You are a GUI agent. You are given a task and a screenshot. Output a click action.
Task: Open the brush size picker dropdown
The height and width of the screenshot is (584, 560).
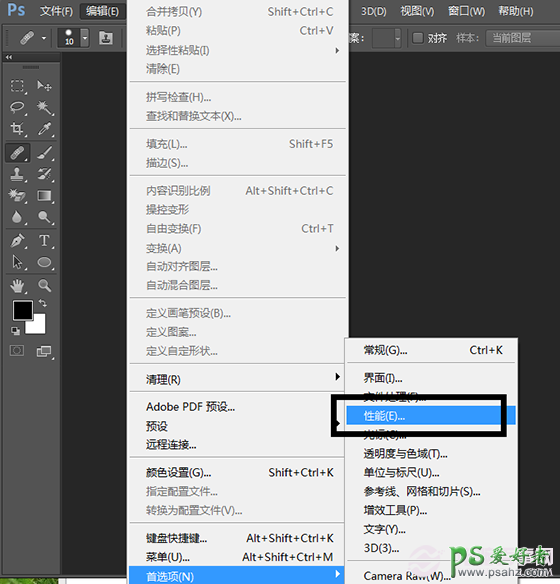pyautogui.click(x=85, y=38)
